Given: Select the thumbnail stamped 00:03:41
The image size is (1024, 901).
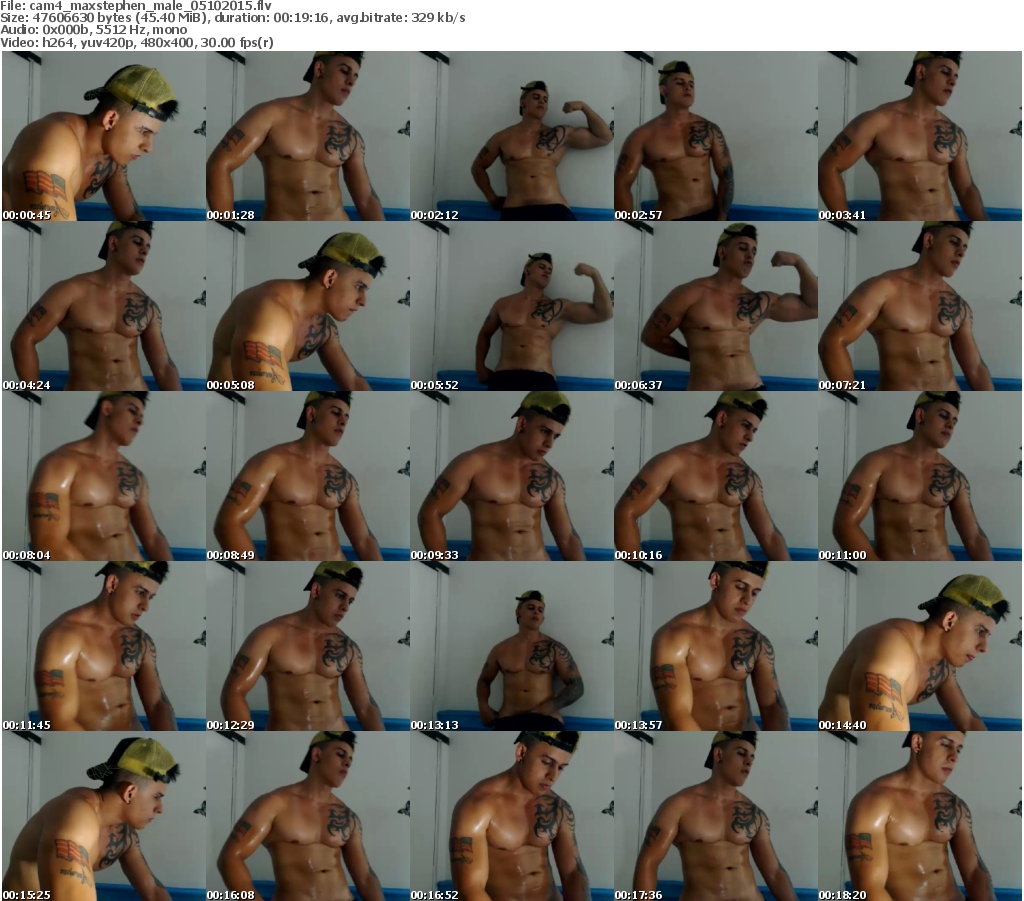Looking at the screenshot, I should tap(920, 136).
